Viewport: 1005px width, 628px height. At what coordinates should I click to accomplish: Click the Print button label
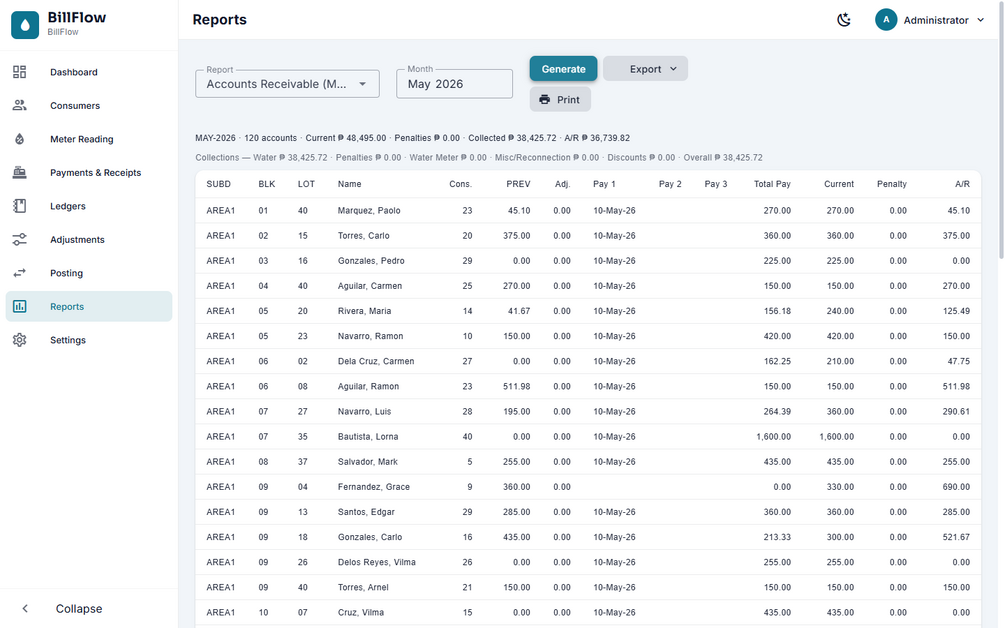568,99
